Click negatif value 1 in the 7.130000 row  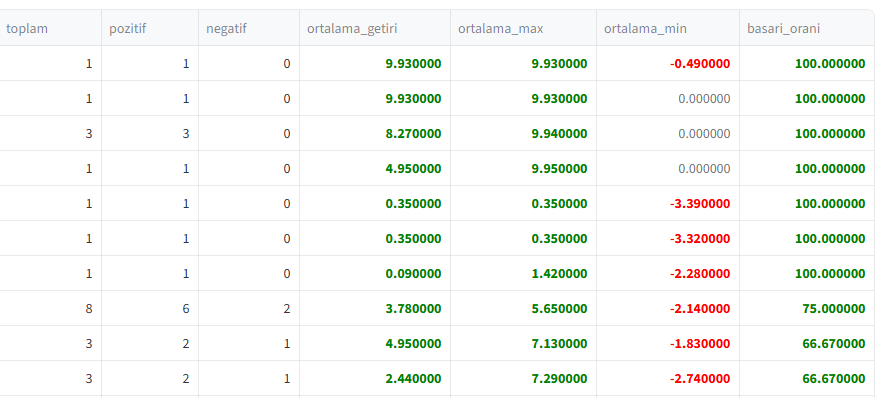(x=249, y=344)
